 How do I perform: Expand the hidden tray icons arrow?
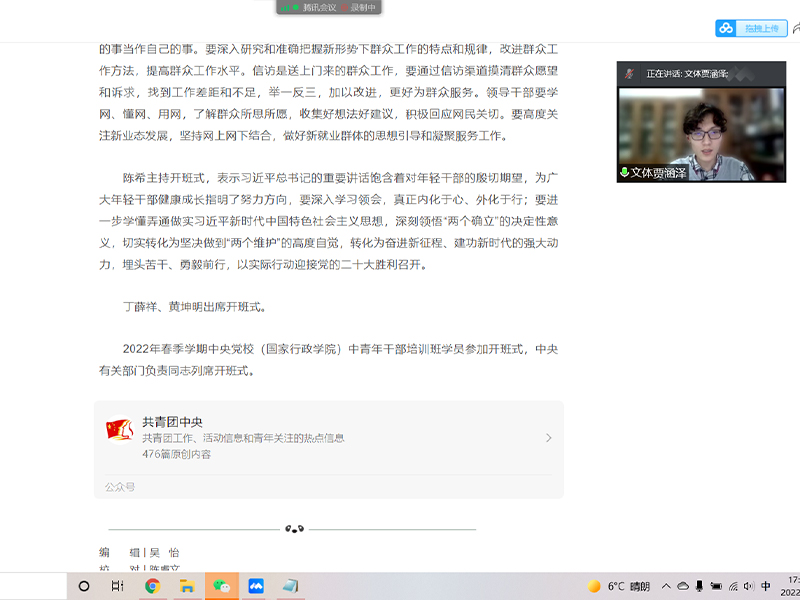coord(666,586)
